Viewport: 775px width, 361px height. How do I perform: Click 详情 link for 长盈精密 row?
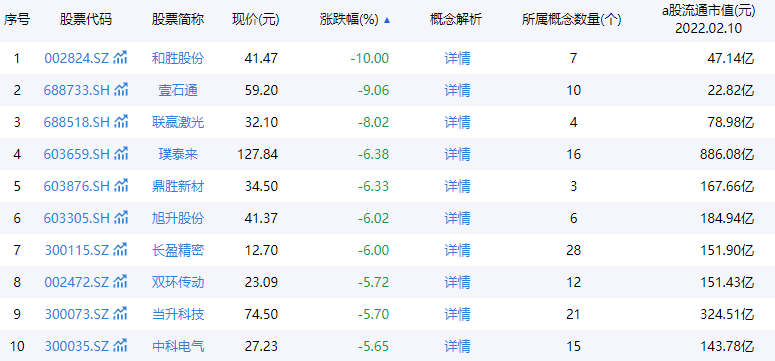pyautogui.click(x=457, y=251)
